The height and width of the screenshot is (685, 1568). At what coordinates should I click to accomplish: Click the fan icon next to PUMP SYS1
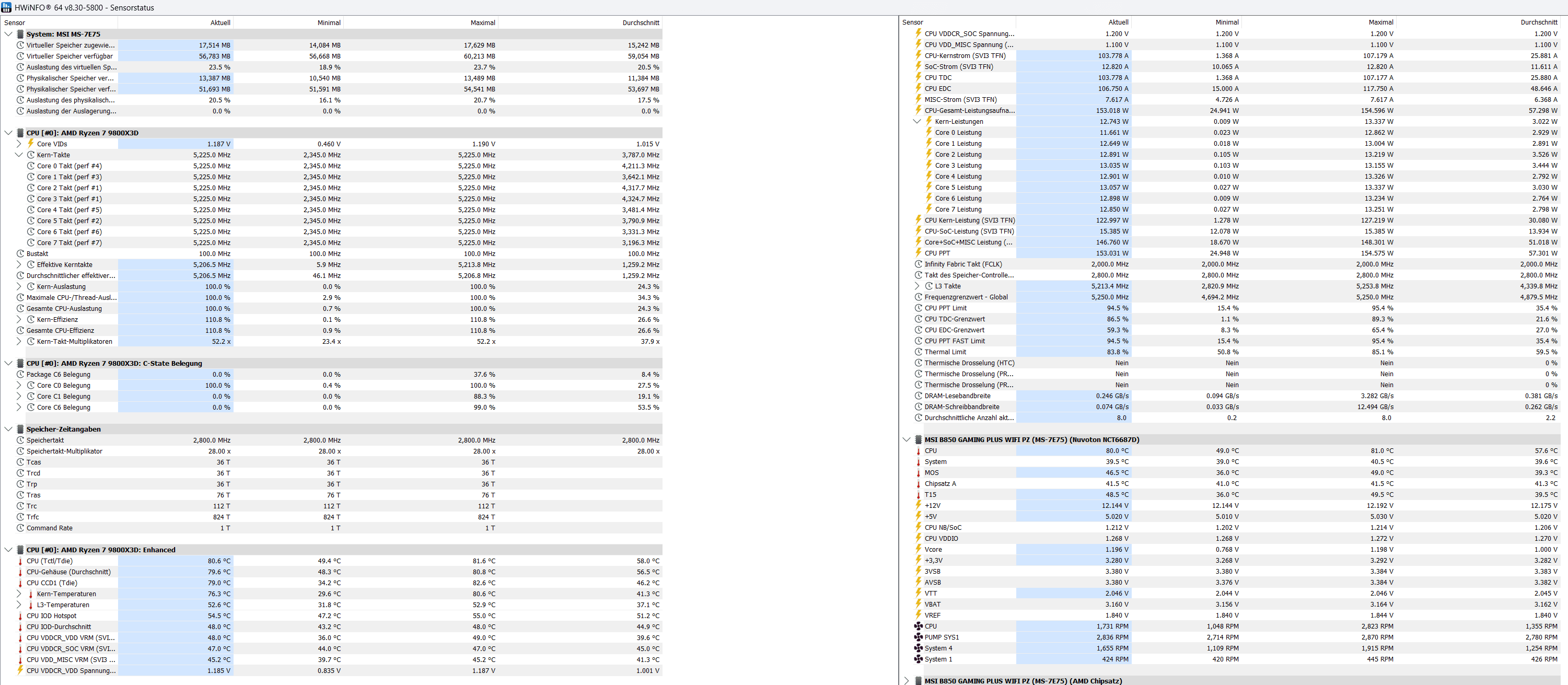(918, 637)
